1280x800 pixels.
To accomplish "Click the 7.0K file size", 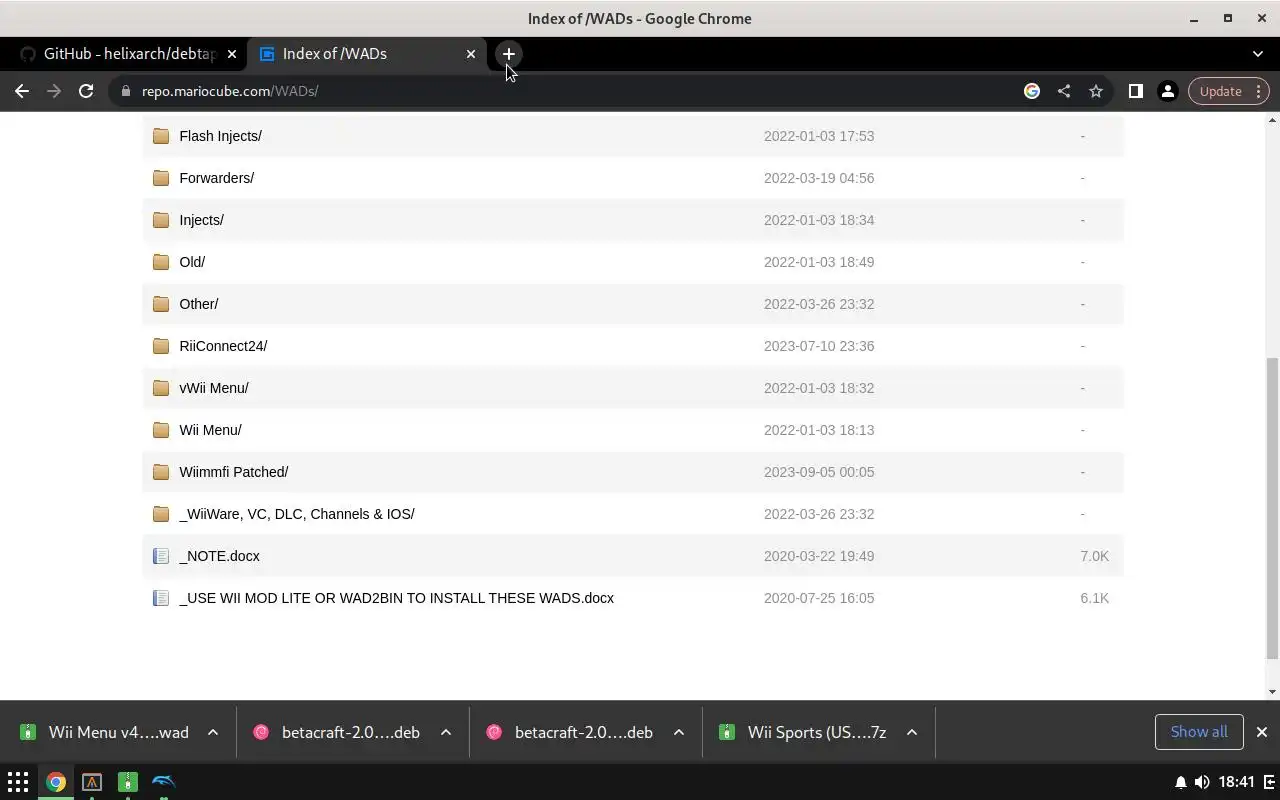I will pos(1094,556).
